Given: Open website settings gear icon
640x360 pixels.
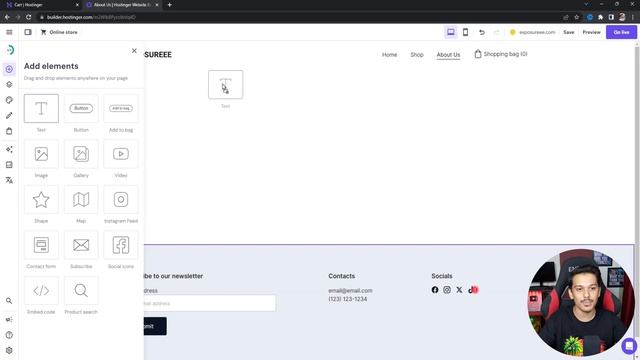Looking at the screenshot, I should (9, 351).
